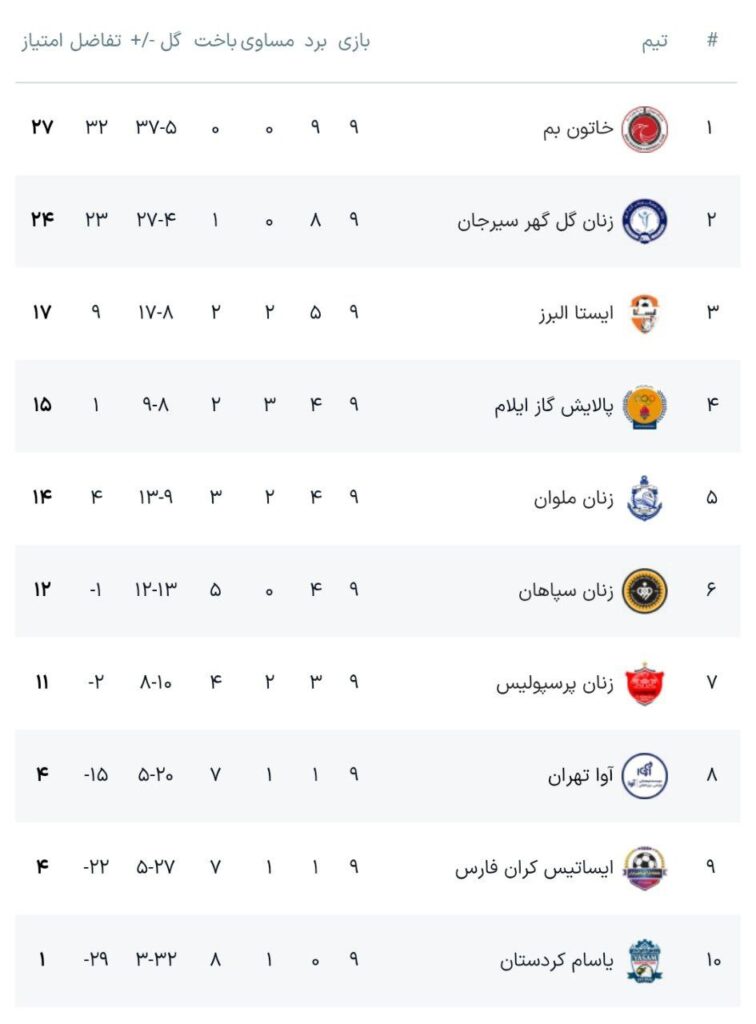The height and width of the screenshot is (1024, 756).
Task: Click the بازی column header
Action: 353,41
